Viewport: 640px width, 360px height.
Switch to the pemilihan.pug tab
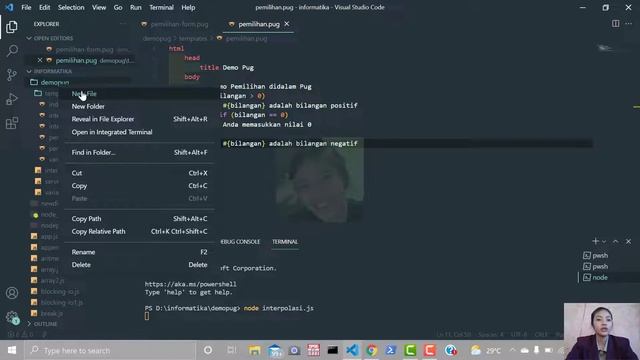click(x=259, y=24)
